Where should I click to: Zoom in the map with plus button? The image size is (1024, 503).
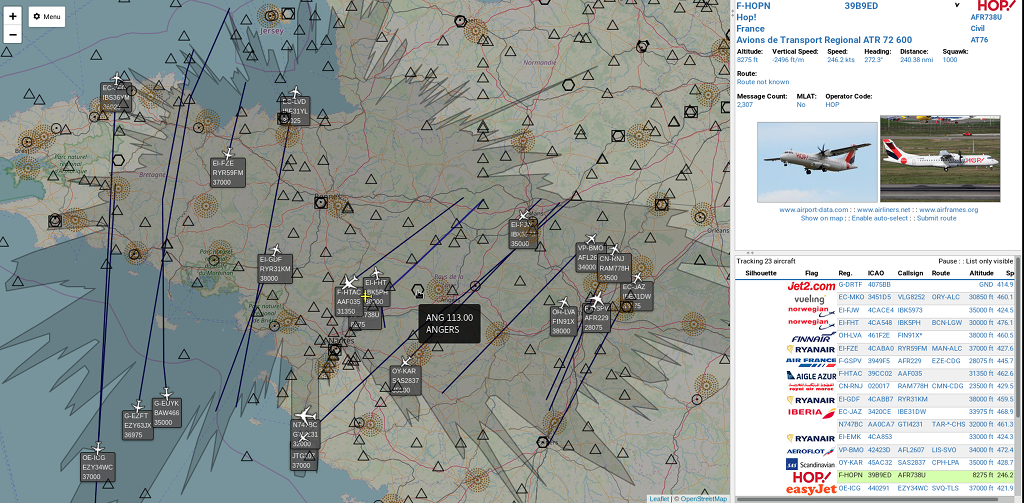pos(12,16)
